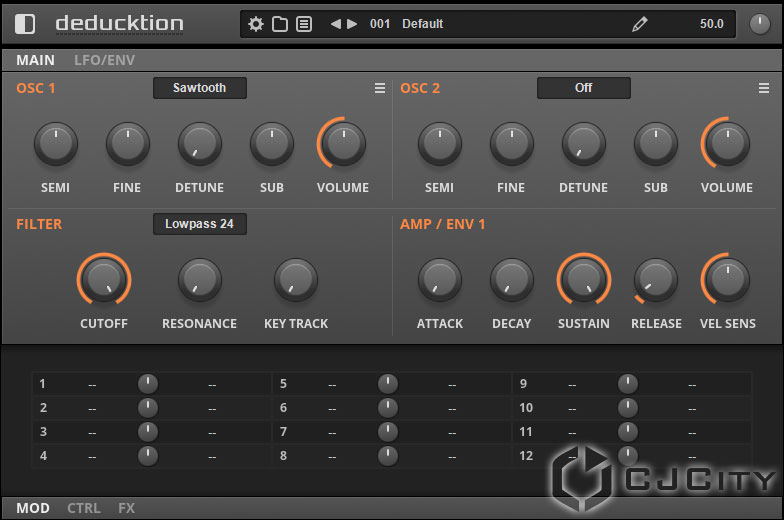Open the Lowpass 24 filter type dropdown

click(200, 224)
